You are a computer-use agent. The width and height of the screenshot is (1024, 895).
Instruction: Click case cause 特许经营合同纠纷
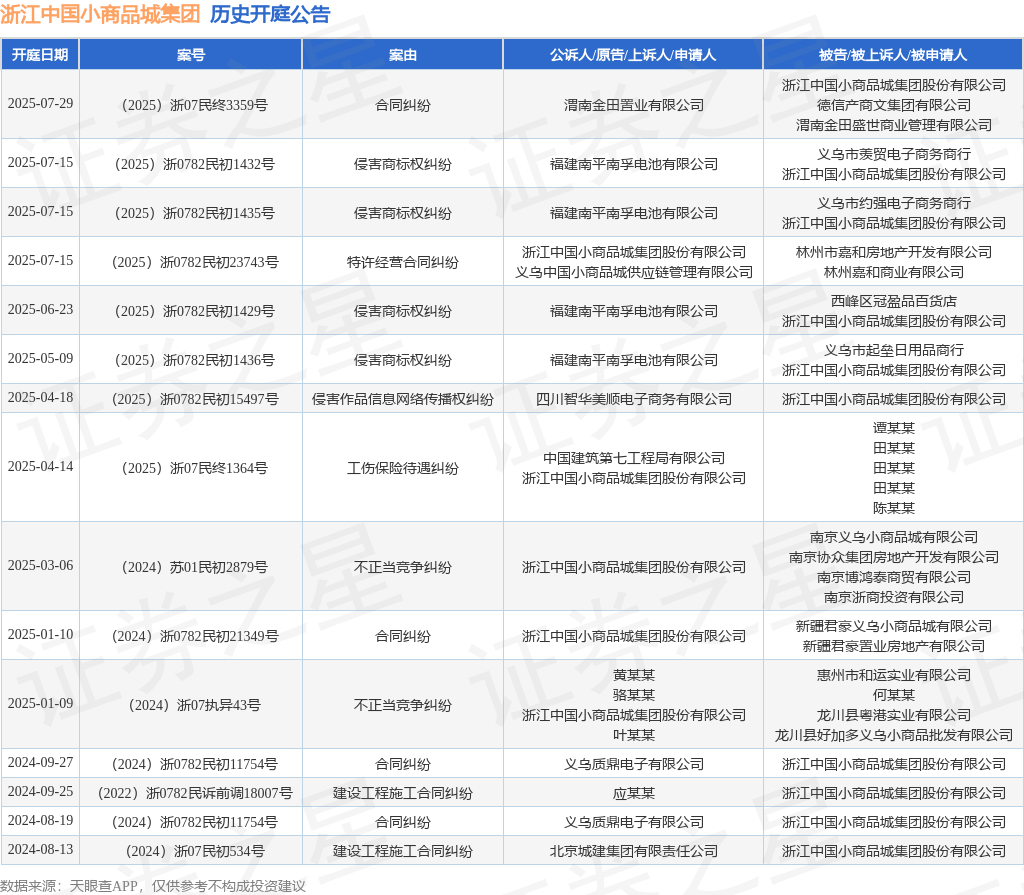click(402, 261)
